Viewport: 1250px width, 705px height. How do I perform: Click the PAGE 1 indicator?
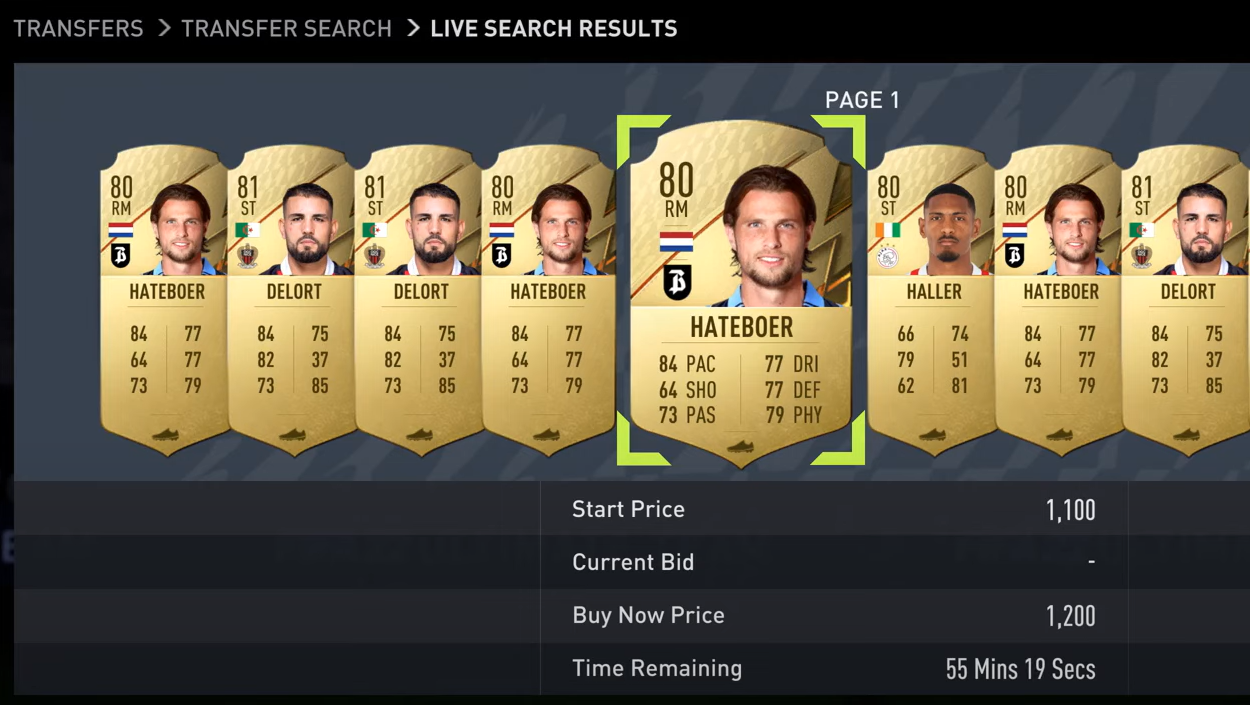pos(862,100)
